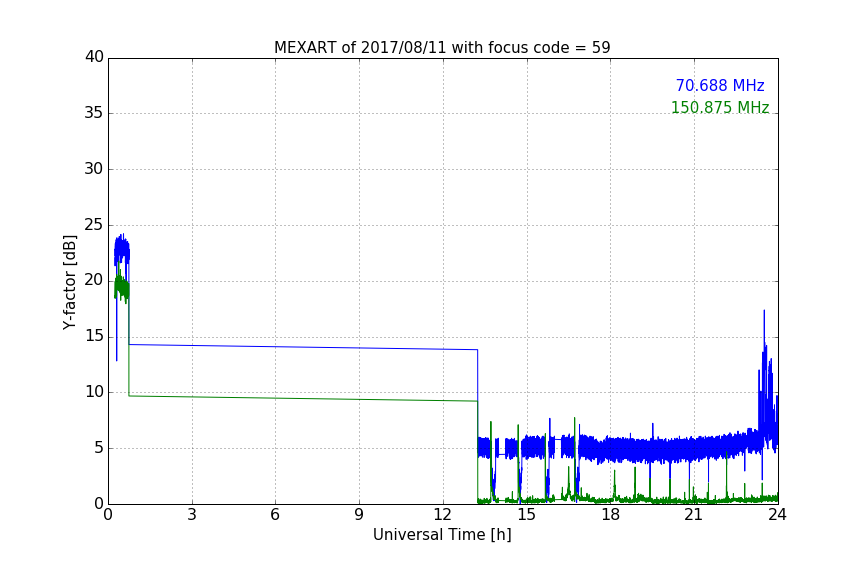Screen dimensions: 864x576
Task: Click the y-axis tick label "40"
Action: (94, 57)
